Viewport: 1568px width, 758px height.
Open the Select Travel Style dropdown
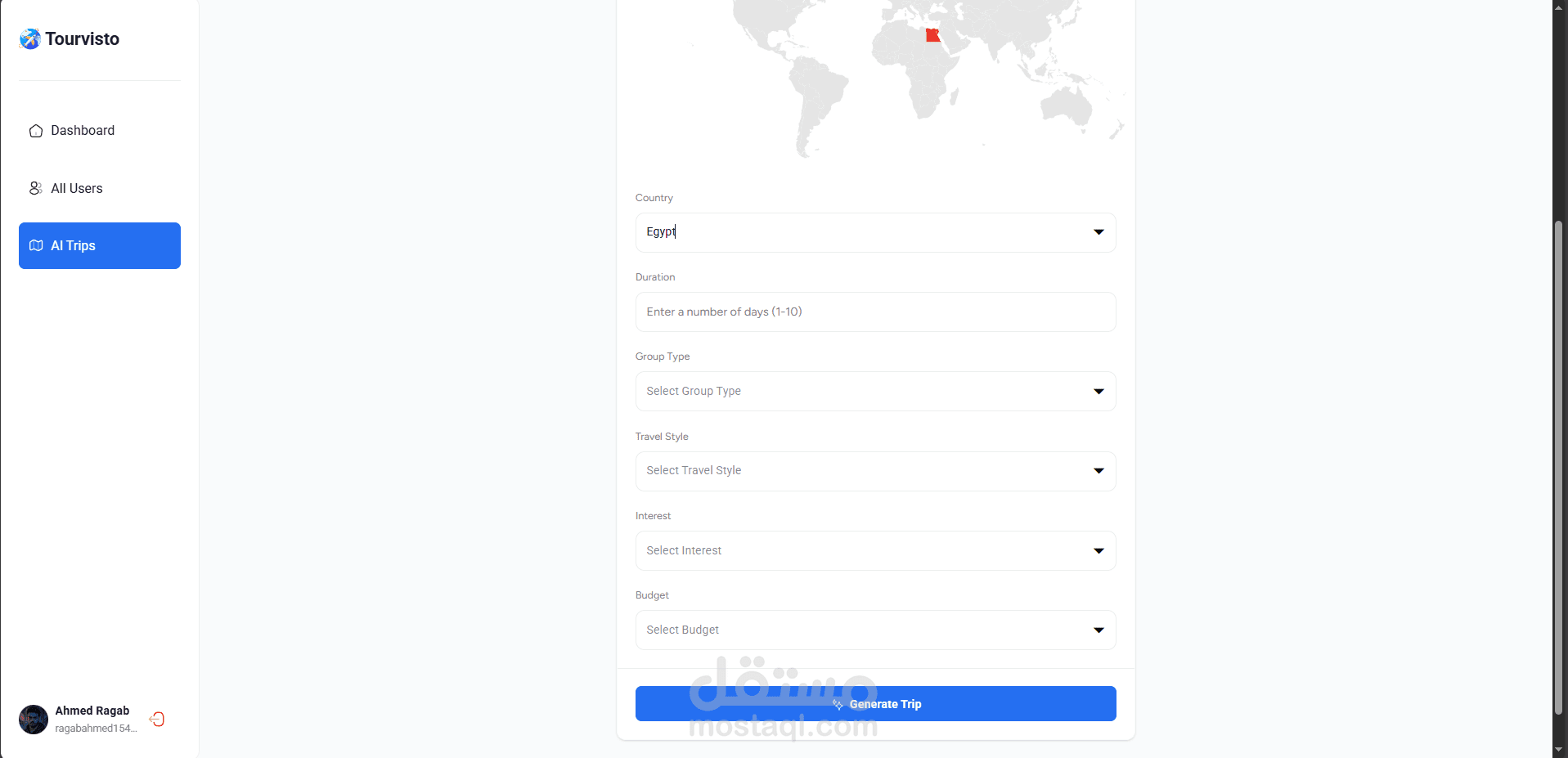[1098, 471]
